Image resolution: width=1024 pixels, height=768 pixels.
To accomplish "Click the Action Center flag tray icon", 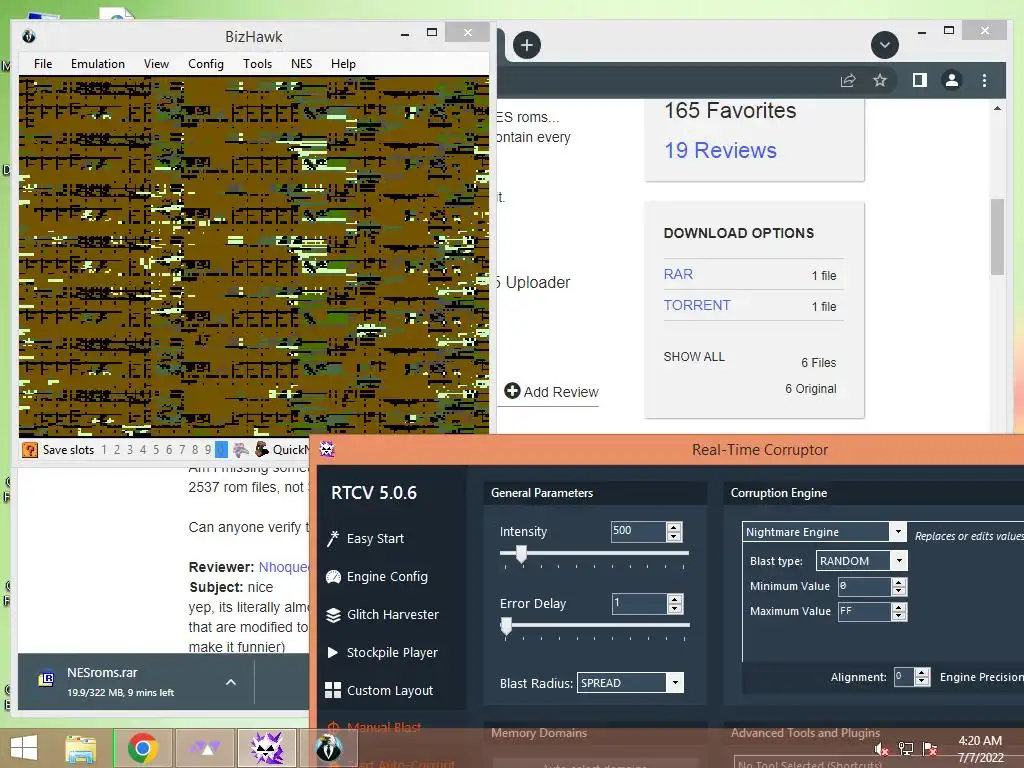I will [930, 749].
